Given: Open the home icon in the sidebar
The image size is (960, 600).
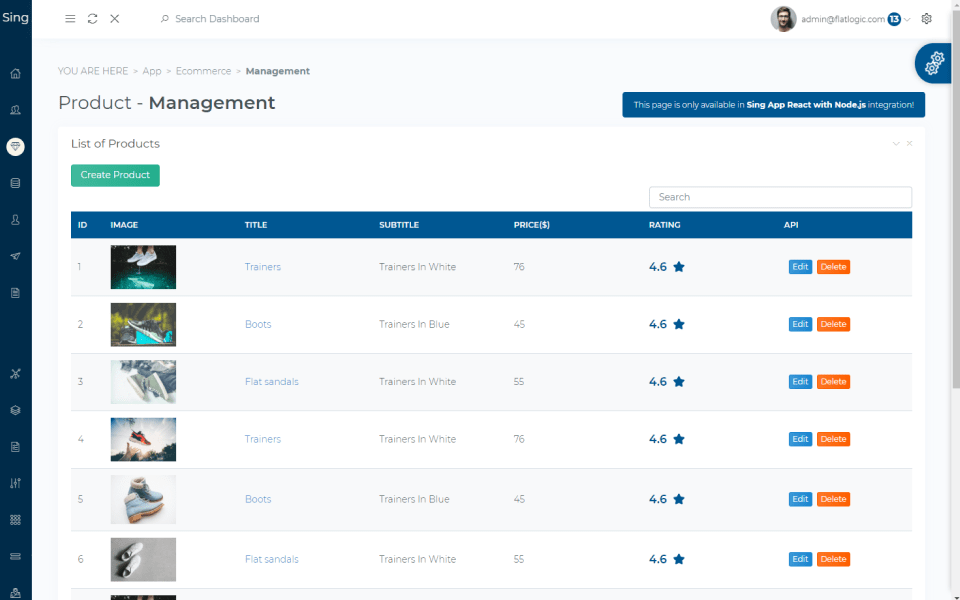Looking at the screenshot, I should click(x=15, y=74).
